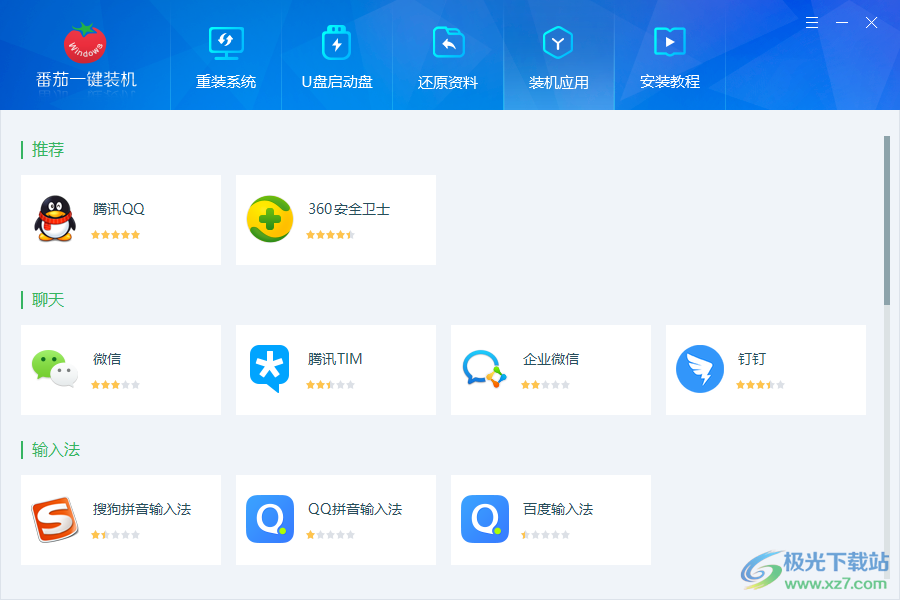Click the 腾讯QQ app name link

coord(119,209)
